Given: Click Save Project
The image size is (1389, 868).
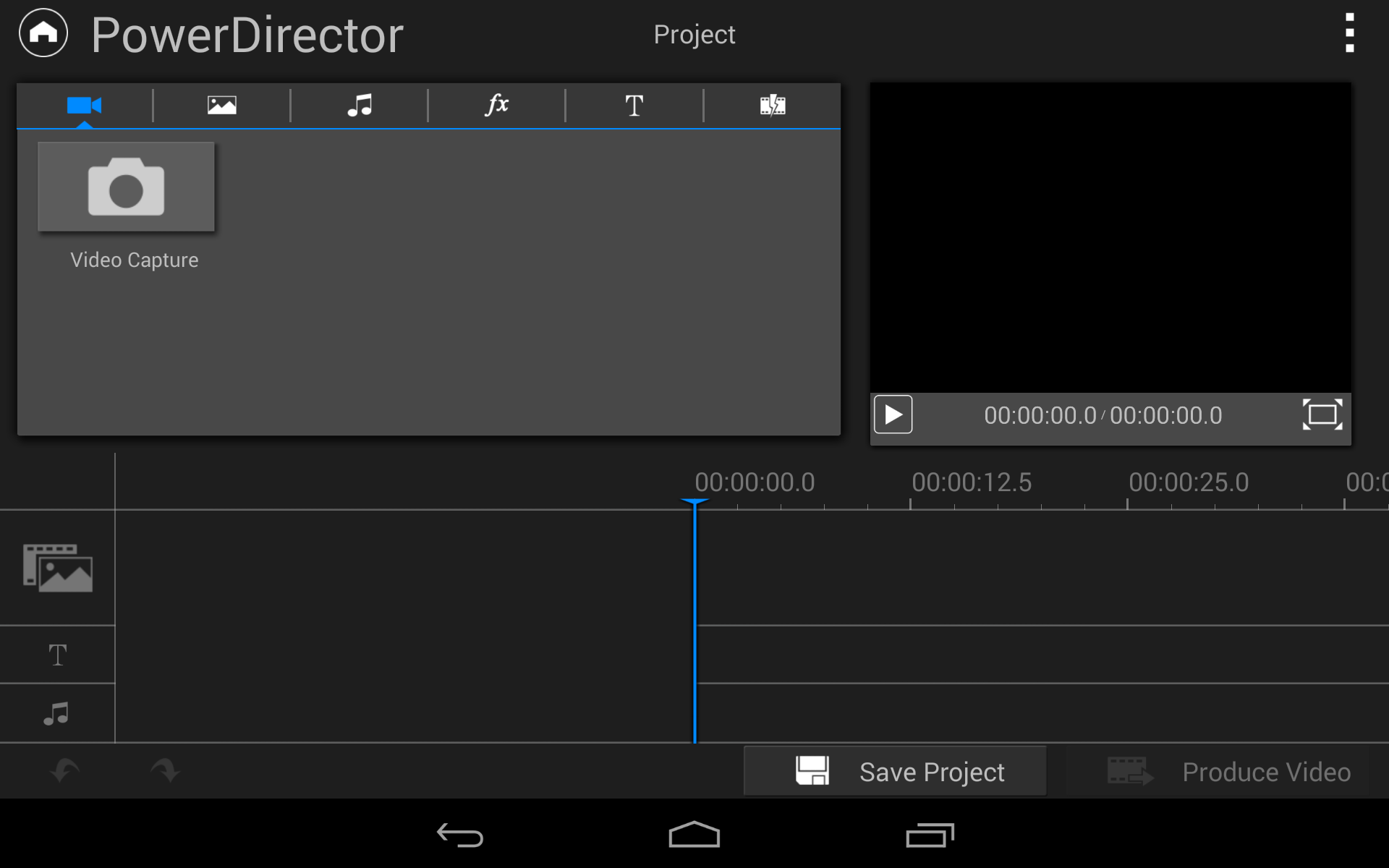Looking at the screenshot, I should 895,771.
